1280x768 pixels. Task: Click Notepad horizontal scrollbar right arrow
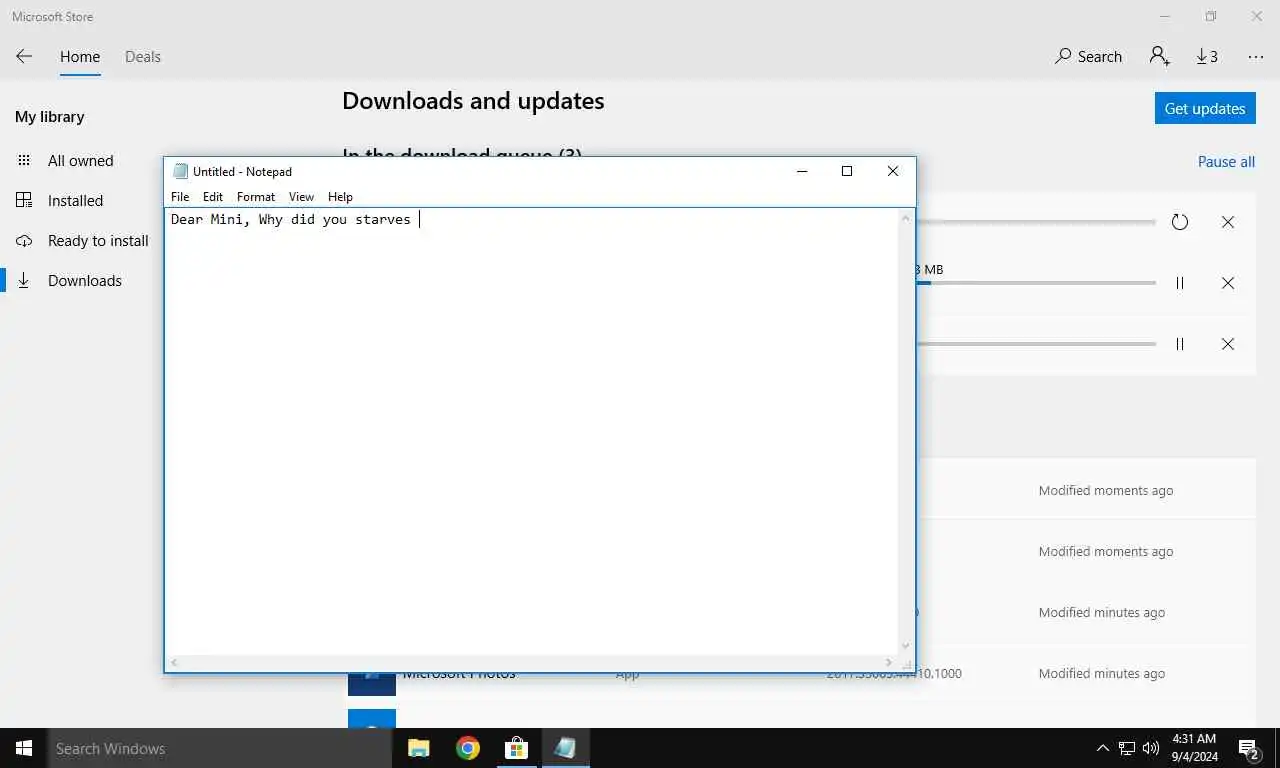tap(889, 662)
